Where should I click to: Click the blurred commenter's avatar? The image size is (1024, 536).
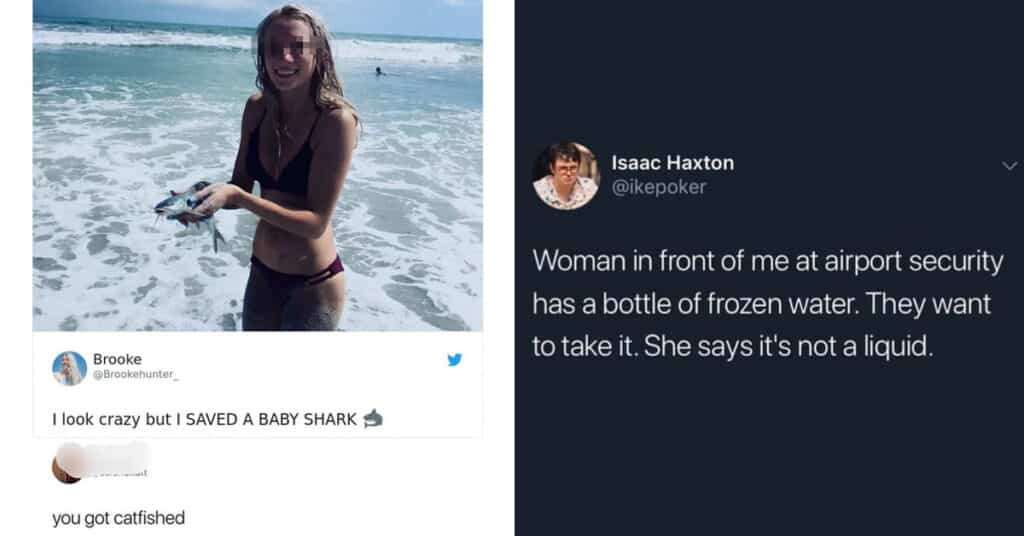click(65, 469)
